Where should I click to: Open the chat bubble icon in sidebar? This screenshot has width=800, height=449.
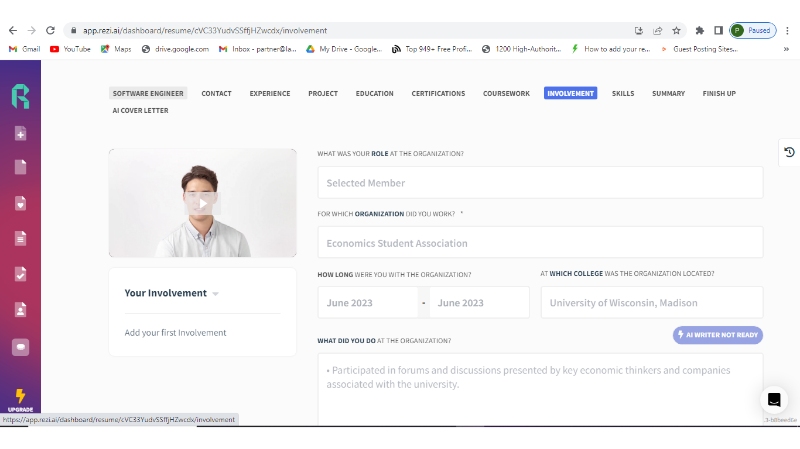coord(20,346)
